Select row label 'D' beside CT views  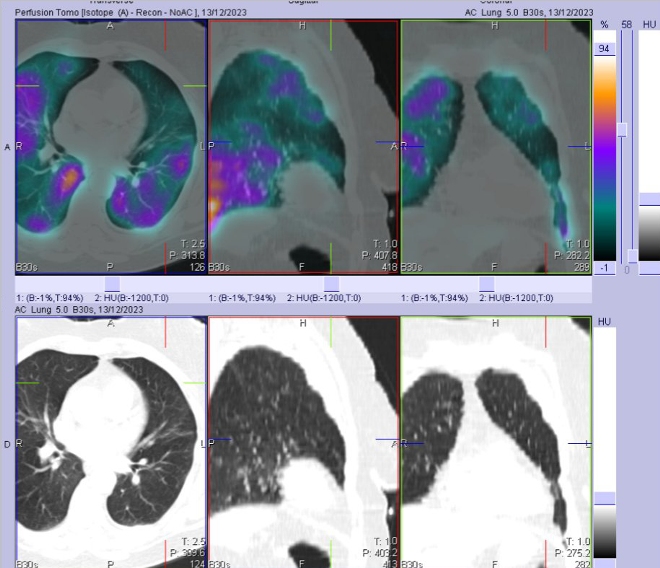pyautogui.click(x=7, y=445)
